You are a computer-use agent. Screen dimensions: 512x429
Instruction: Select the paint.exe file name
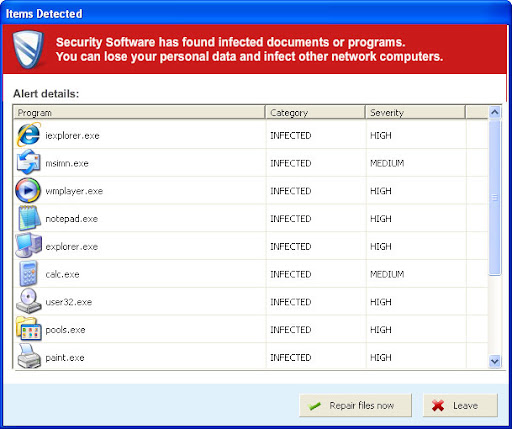(x=65, y=358)
